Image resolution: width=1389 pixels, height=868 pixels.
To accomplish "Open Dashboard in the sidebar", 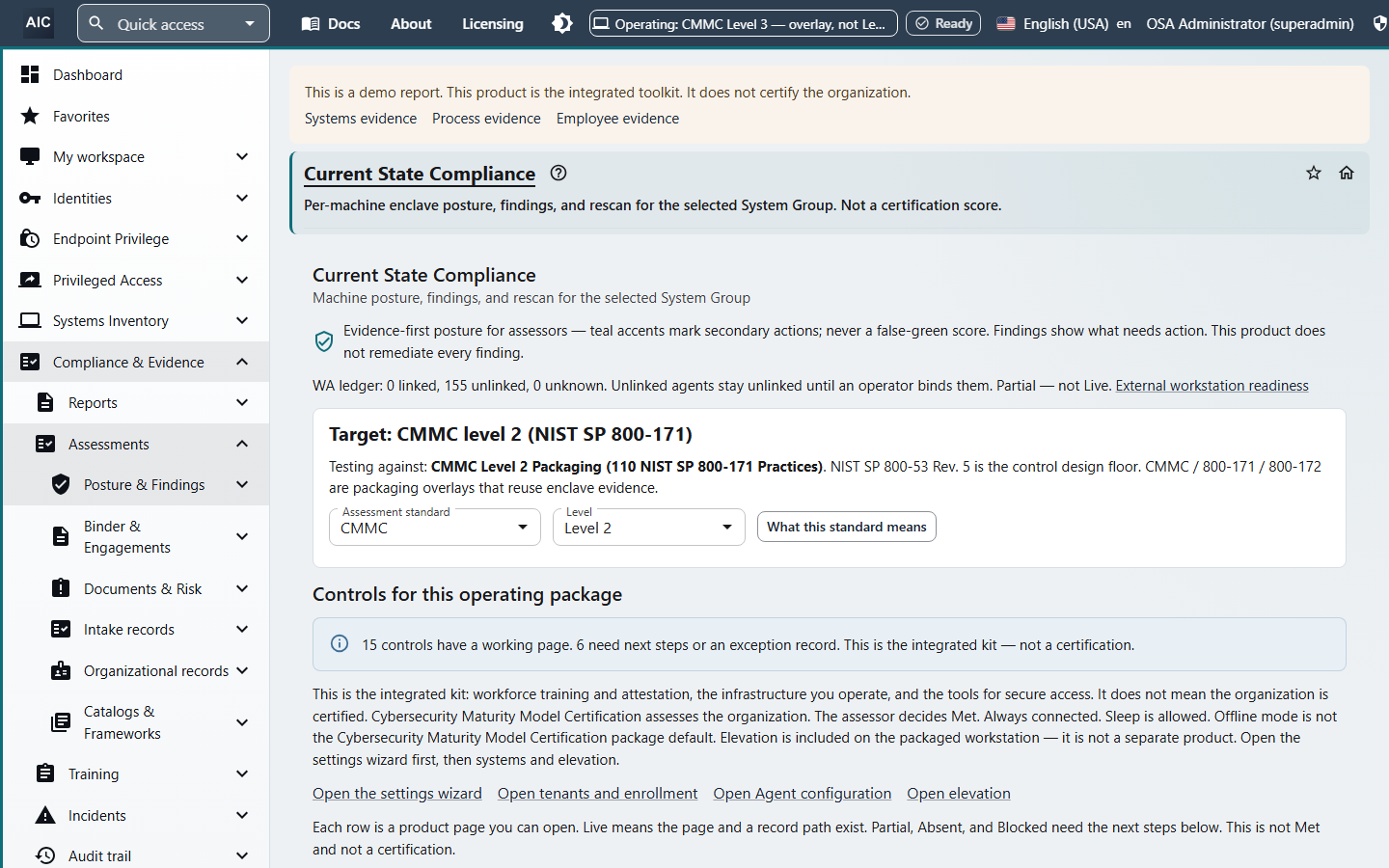I will point(136,74).
